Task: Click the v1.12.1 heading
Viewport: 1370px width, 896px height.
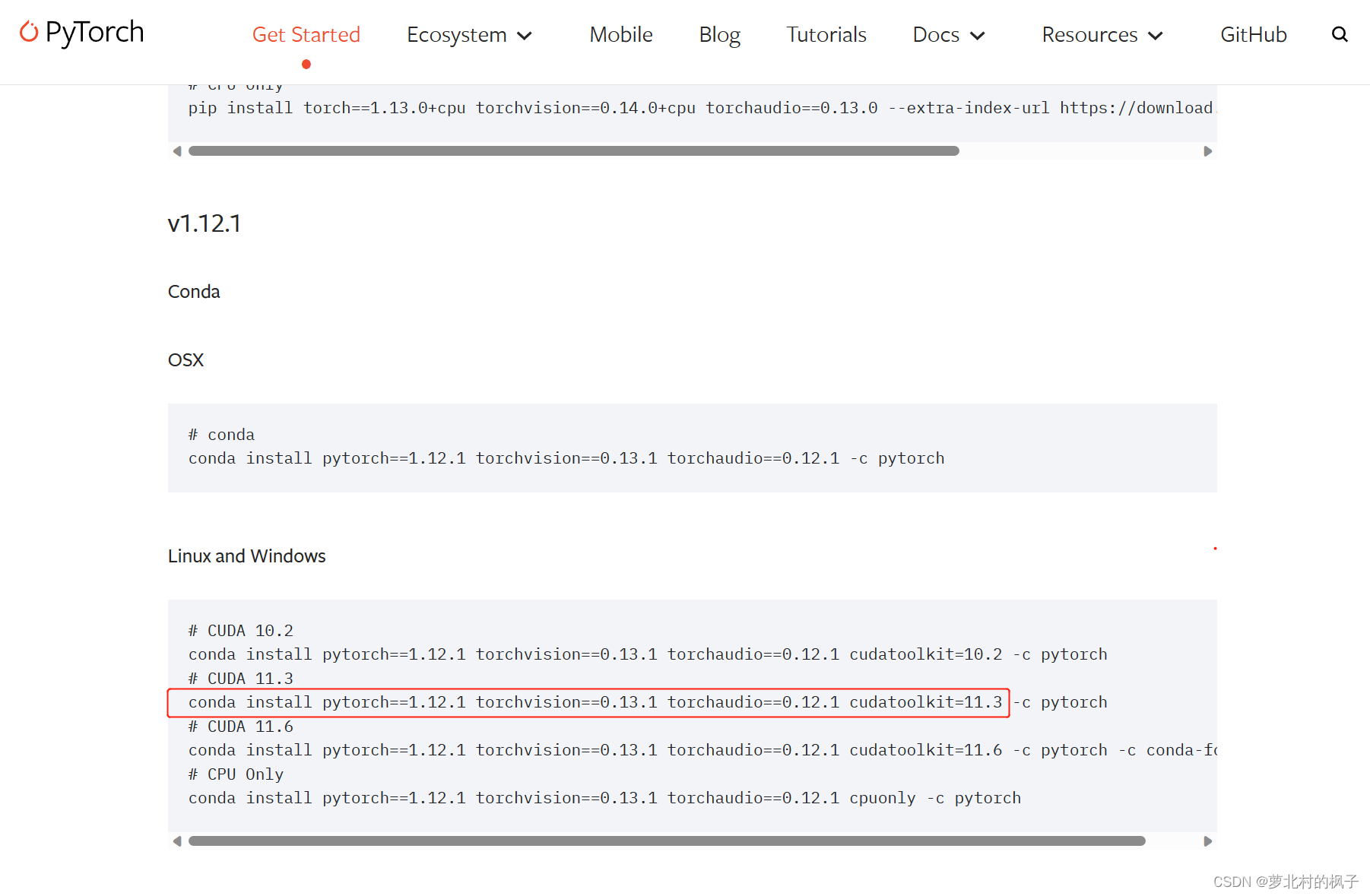Action: [x=205, y=223]
